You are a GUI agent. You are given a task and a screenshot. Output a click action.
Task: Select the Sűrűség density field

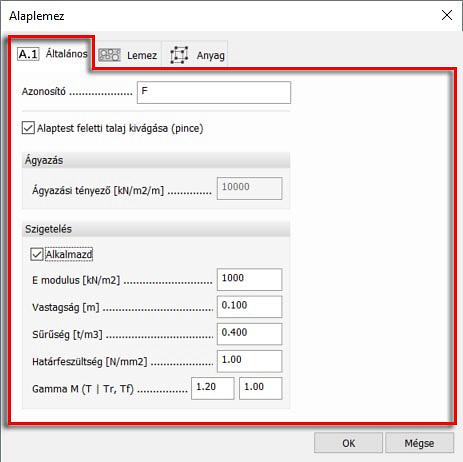point(249,334)
